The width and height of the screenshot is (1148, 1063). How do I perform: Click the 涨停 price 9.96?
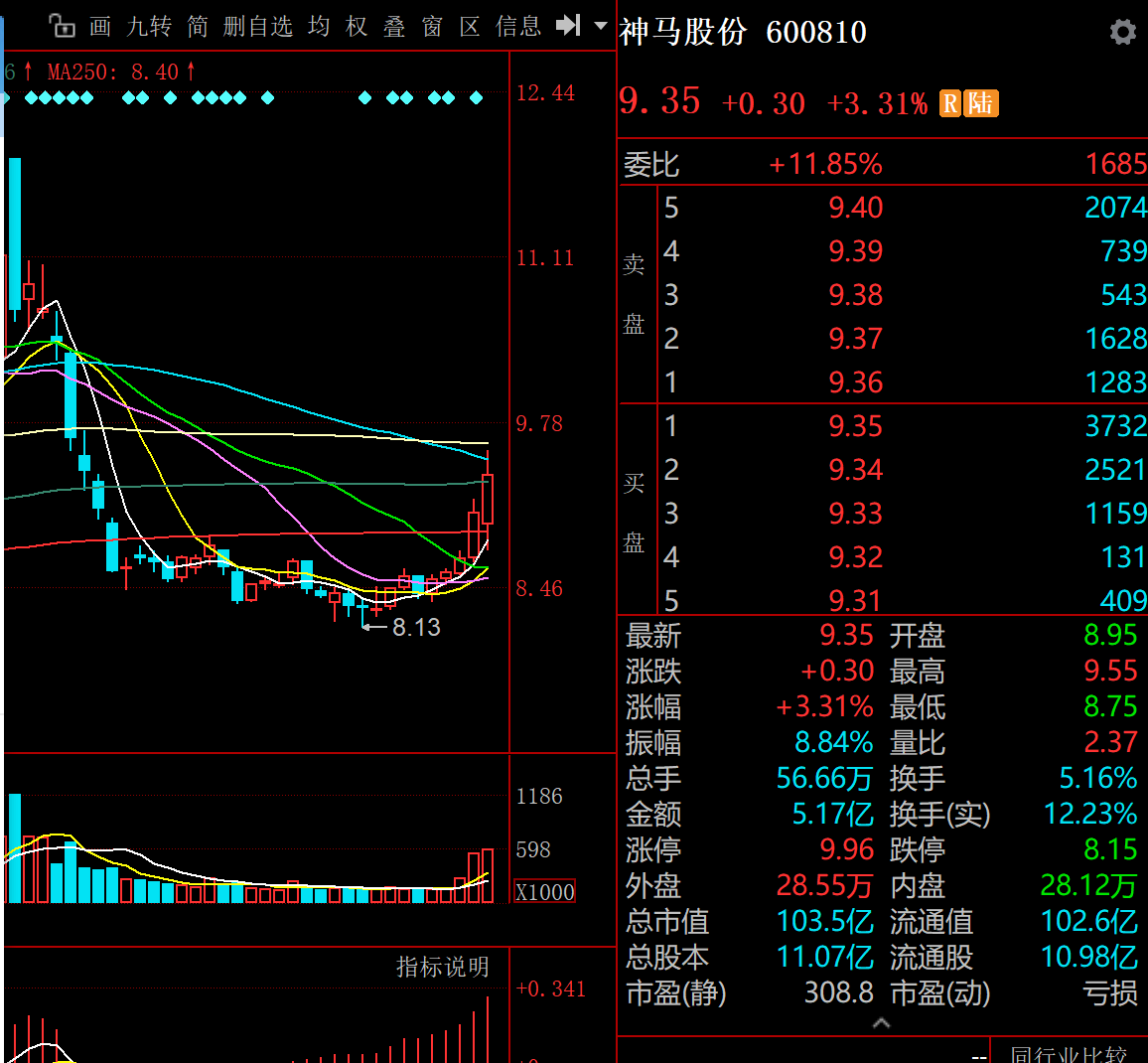847,850
